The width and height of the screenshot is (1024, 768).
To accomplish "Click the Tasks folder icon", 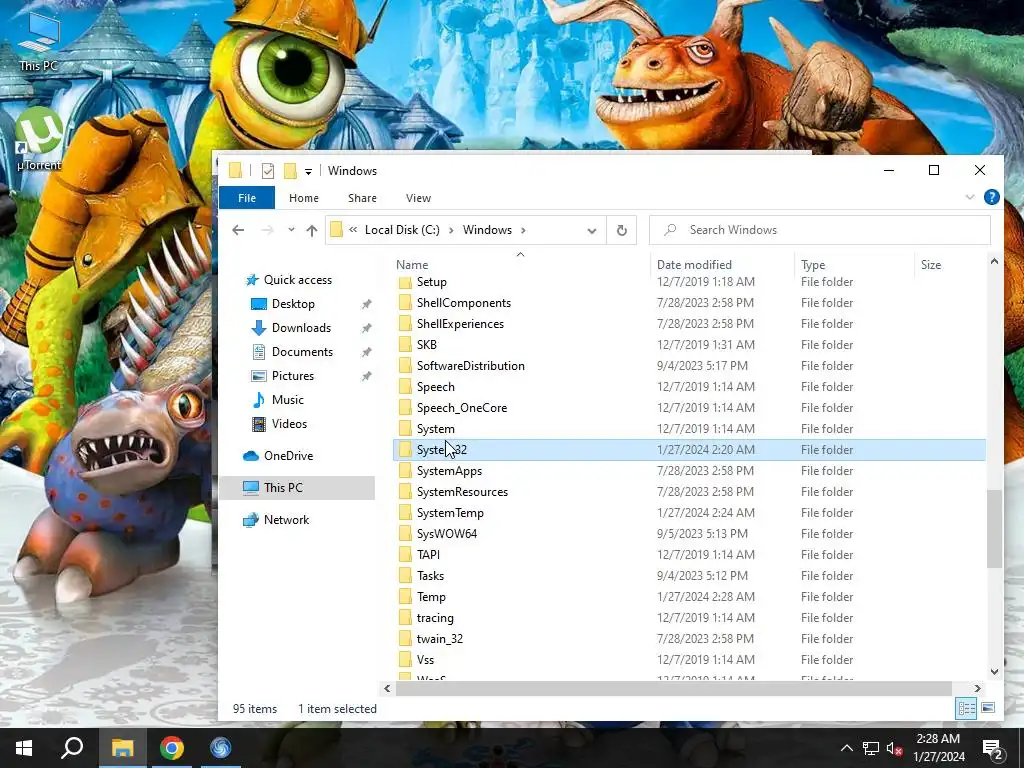I will click(x=406, y=576).
